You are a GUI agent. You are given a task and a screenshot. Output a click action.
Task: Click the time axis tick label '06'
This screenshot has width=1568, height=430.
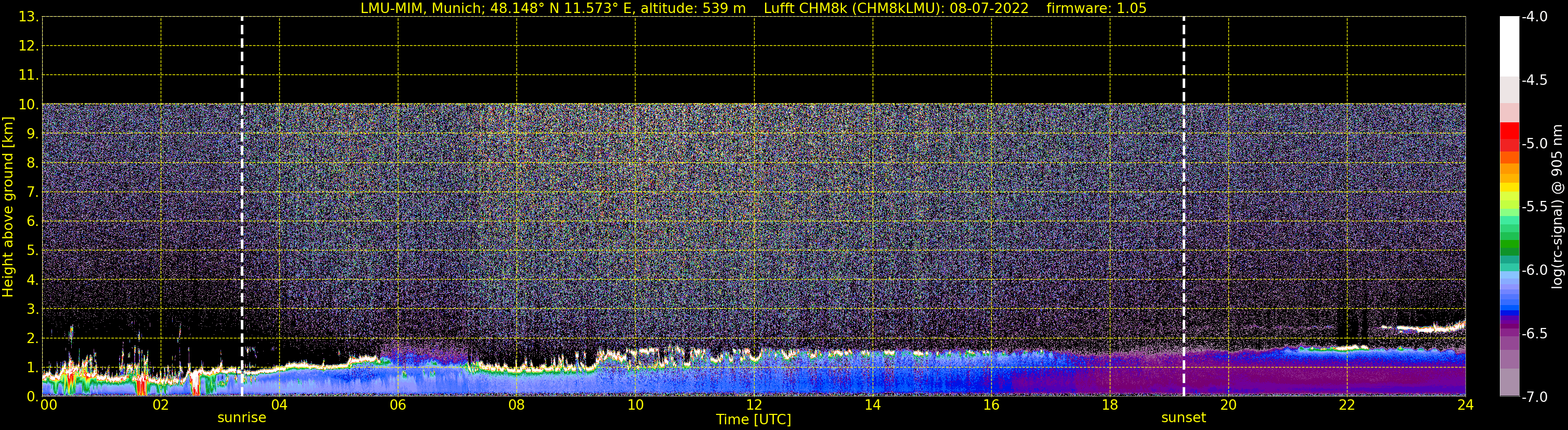[398, 405]
